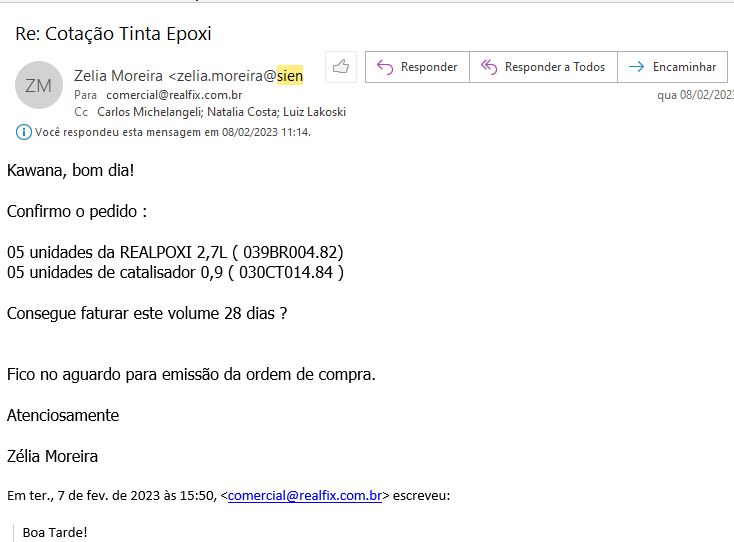Click the ZM sender avatar

pyautogui.click(x=38, y=85)
